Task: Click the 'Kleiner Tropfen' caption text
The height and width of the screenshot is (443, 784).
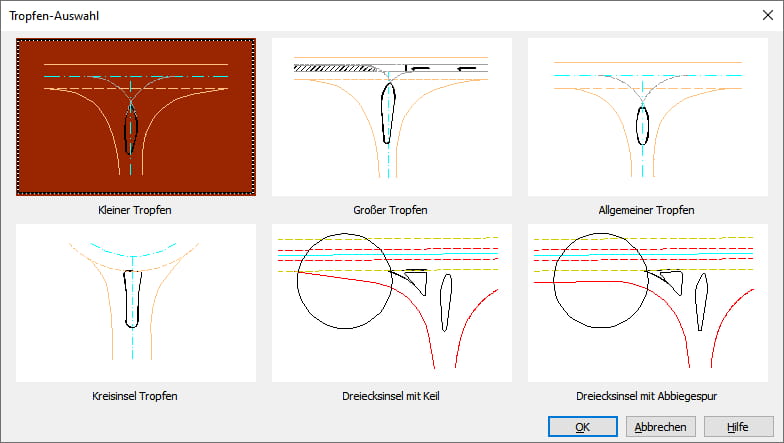Action: pyautogui.click(x=135, y=210)
